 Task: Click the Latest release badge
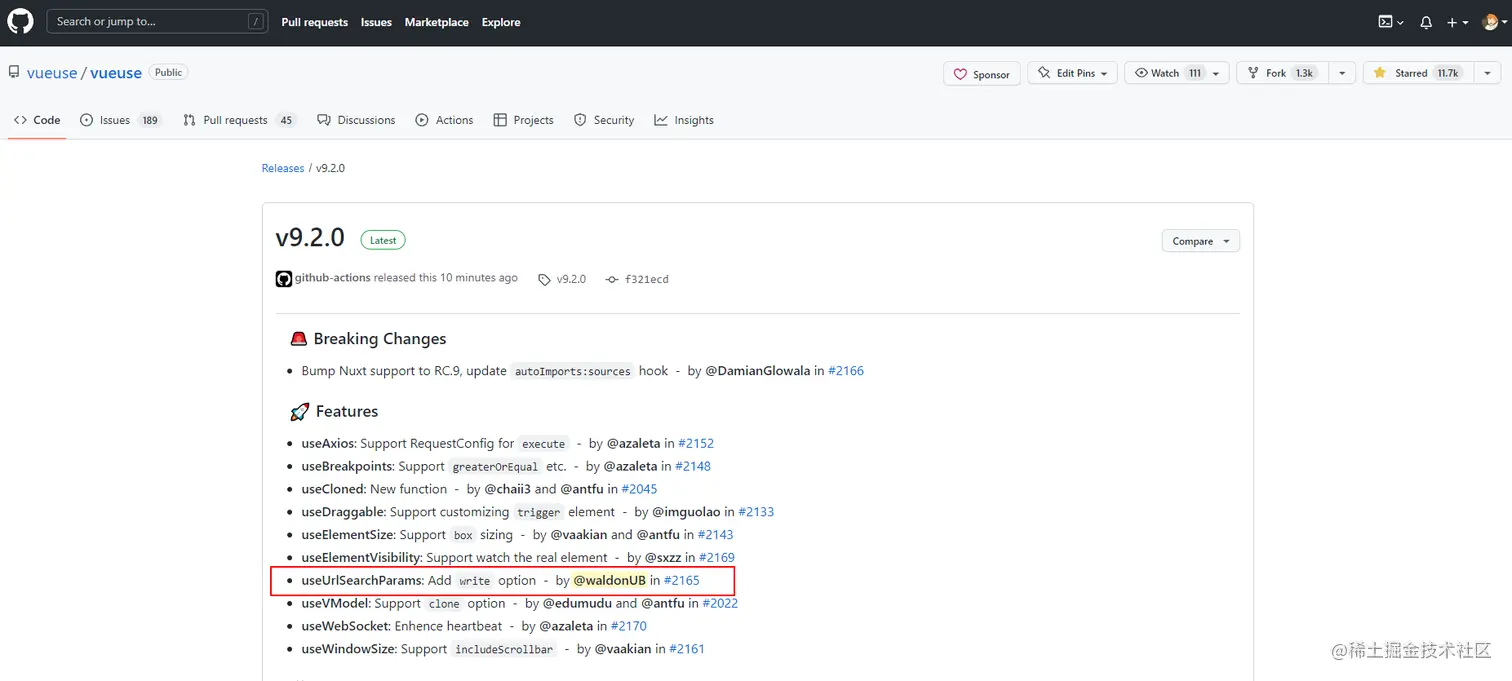(x=383, y=240)
